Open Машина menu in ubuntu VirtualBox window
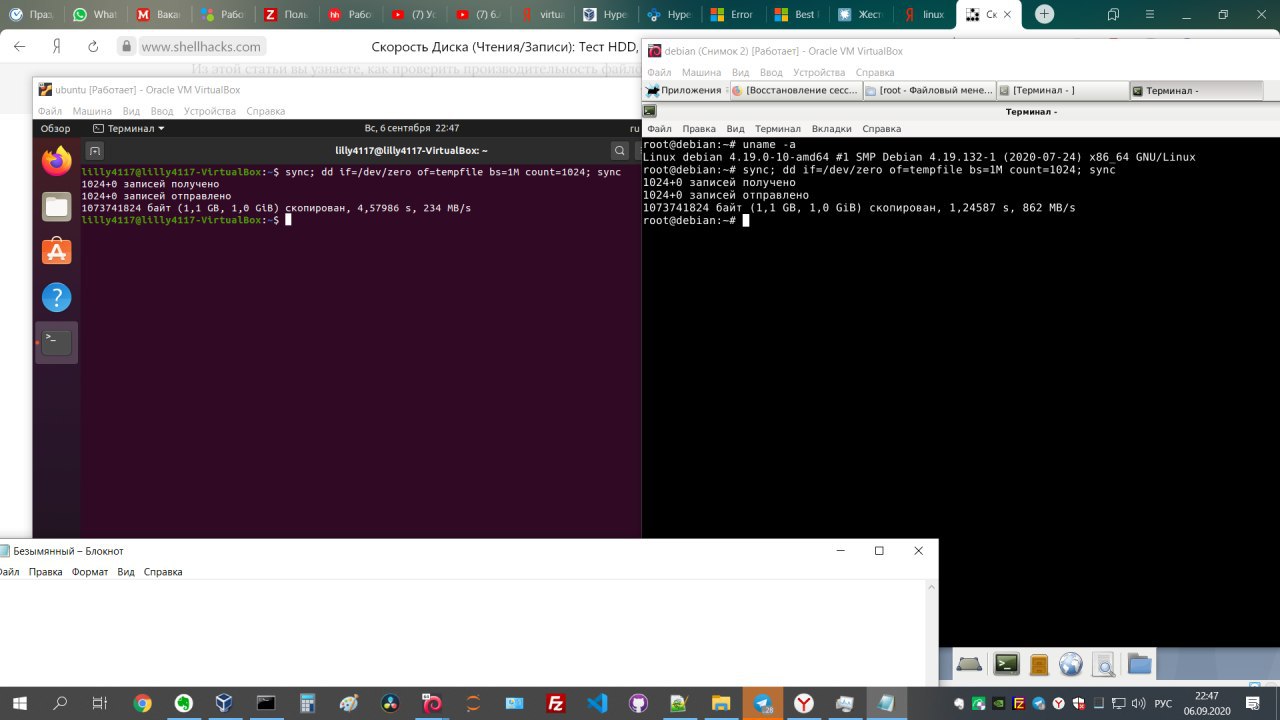1280x720 pixels. coord(92,111)
